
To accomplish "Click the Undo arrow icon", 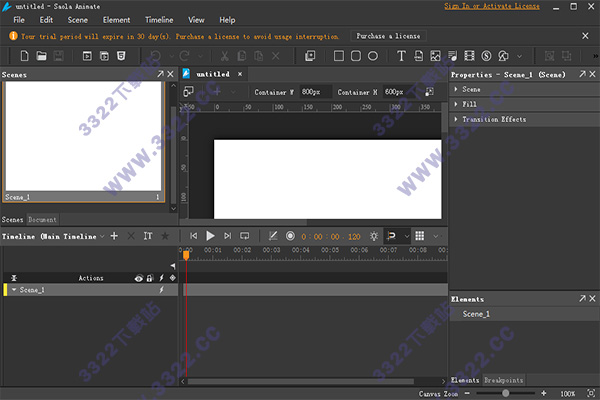I will [x=155, y=56].
